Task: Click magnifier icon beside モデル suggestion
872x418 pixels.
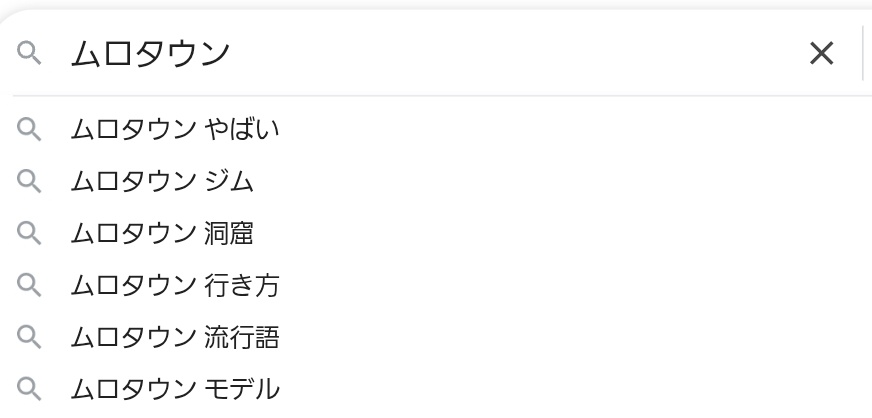Action: coord(30,389)
